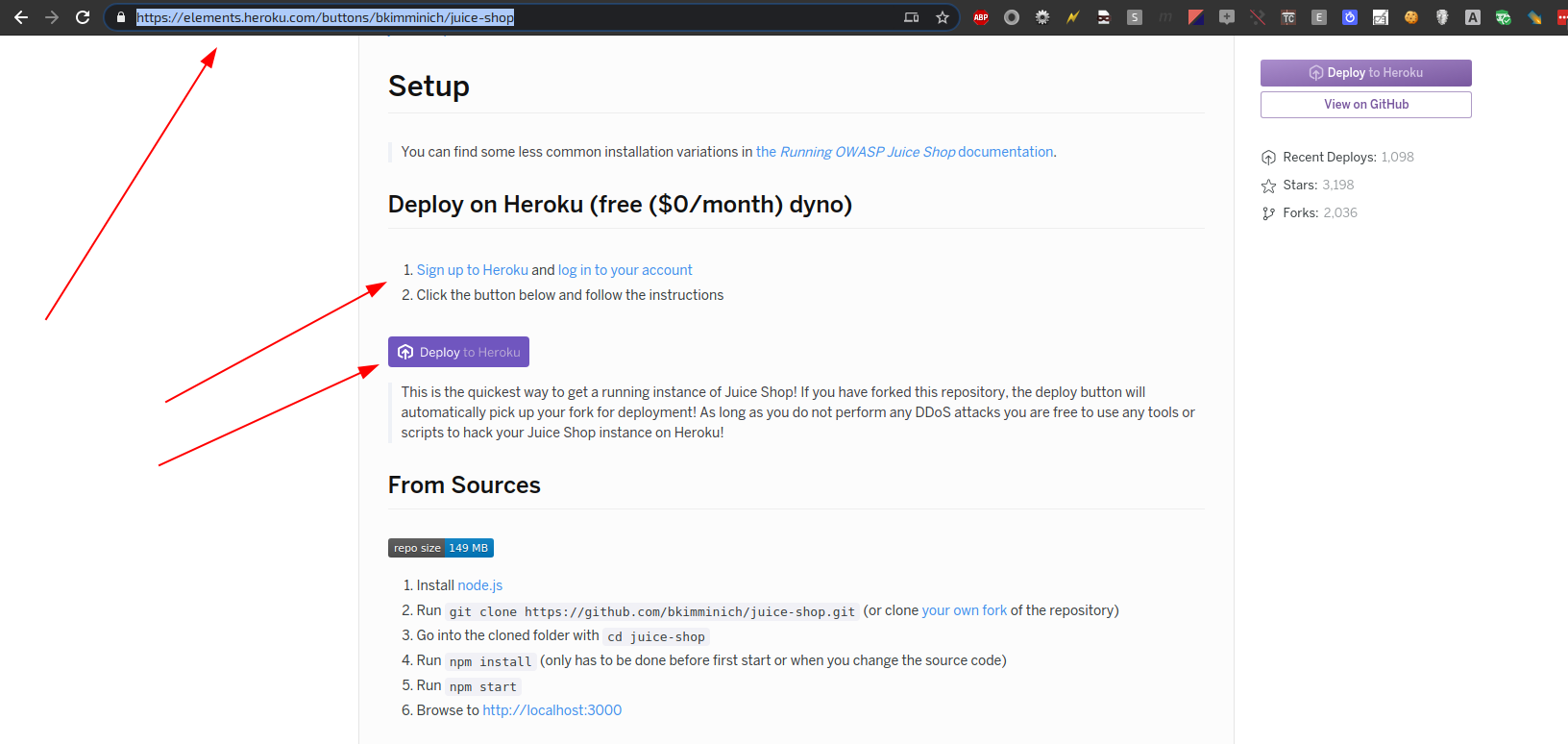Image resolution: width=1568 pixels, height=744 pixels.
Task: Open the gear-shaped extension icon
Action: pos(1042,17)
